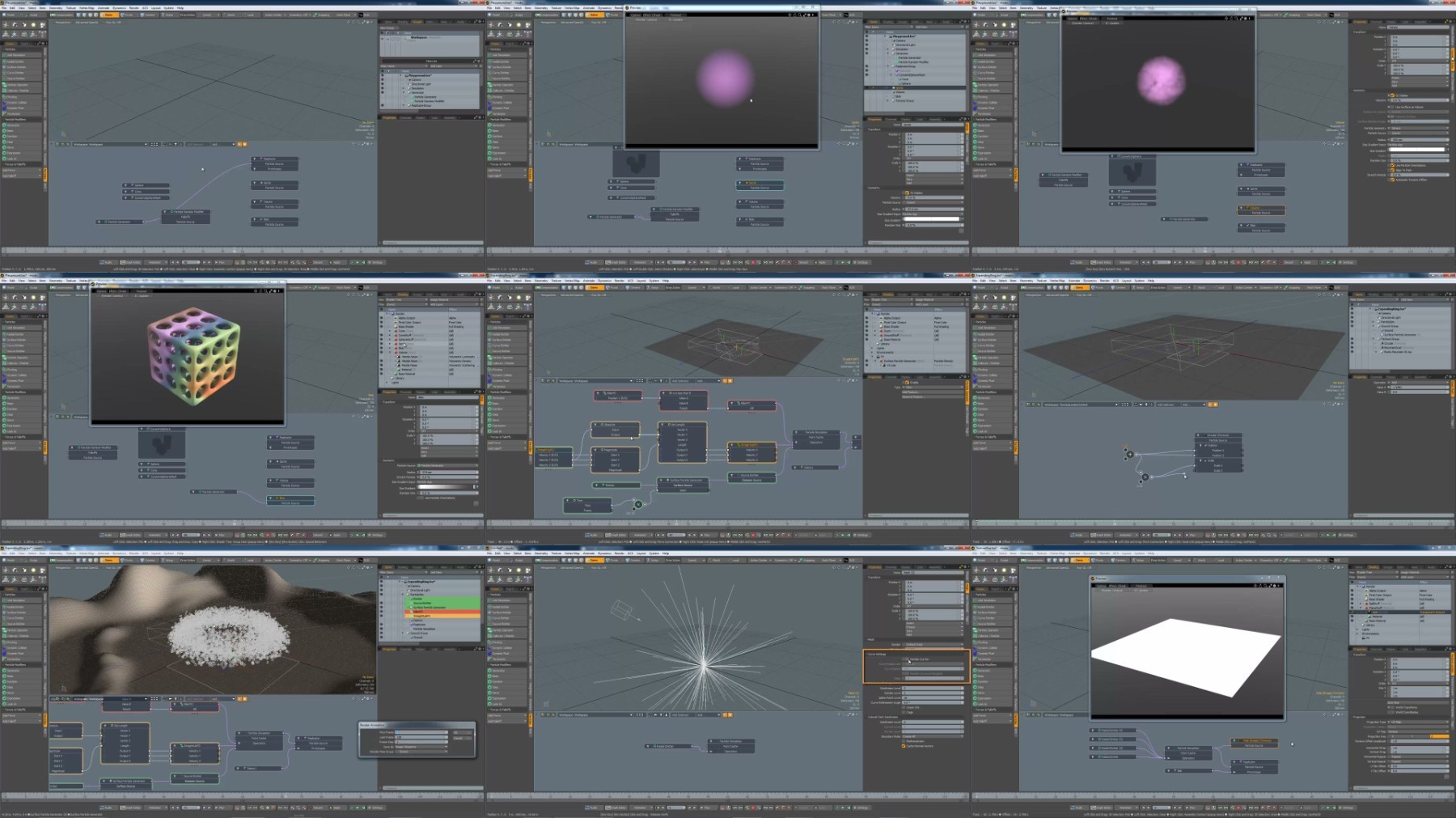Switch to Channels tab in empty-grid window
The height and width of the screenshot is (818, 1456).
(406, 117)
